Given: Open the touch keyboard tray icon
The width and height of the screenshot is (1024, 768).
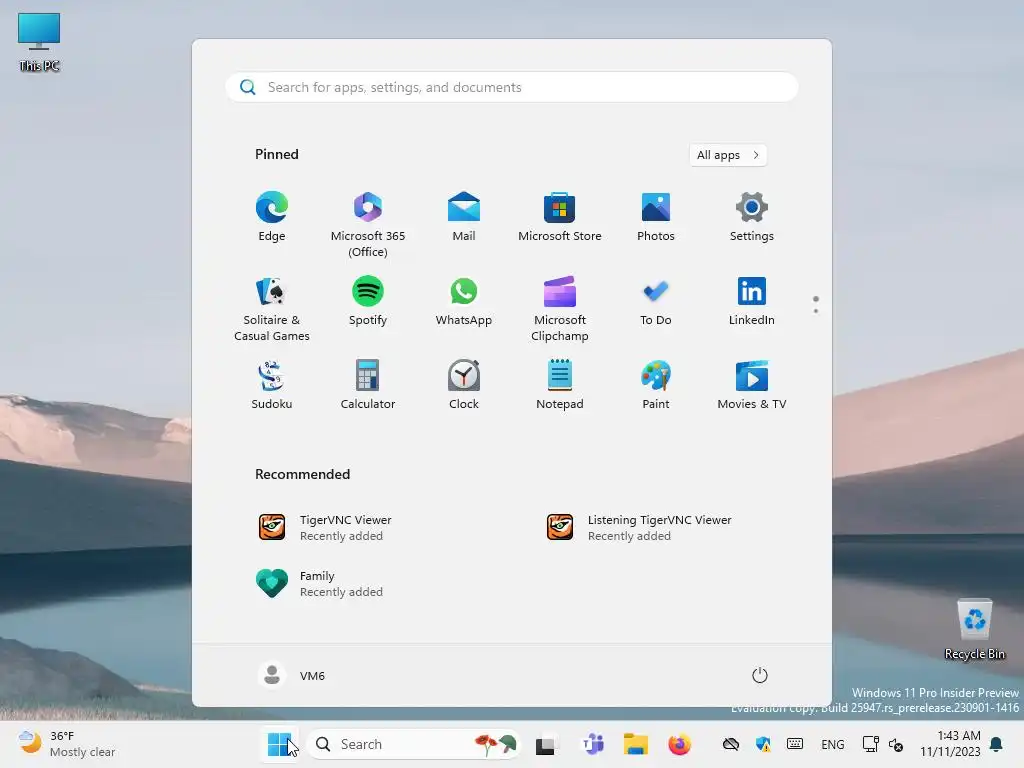Looking at the screenshot, I should (x=795, y=744).
